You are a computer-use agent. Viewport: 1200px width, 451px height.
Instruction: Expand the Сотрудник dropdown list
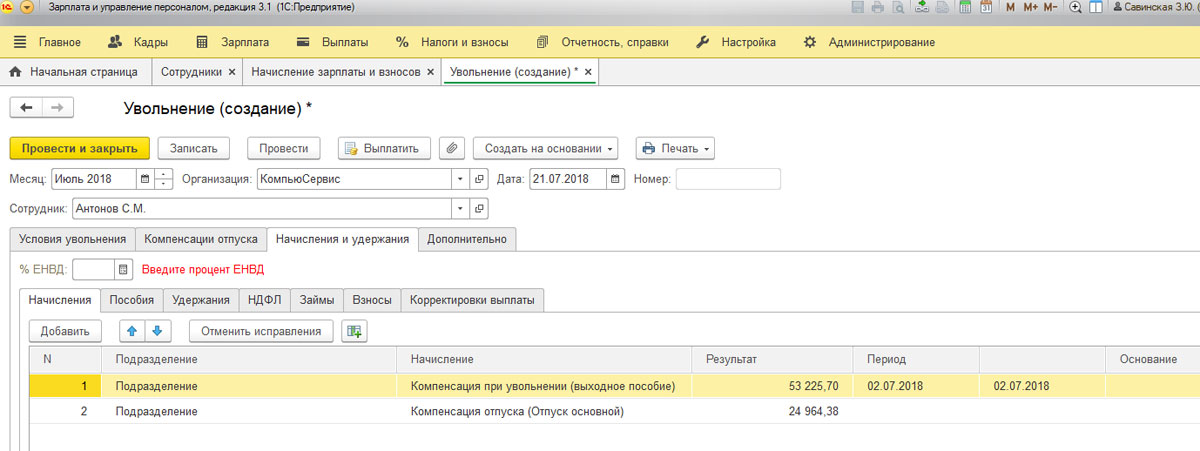[459, 209]
